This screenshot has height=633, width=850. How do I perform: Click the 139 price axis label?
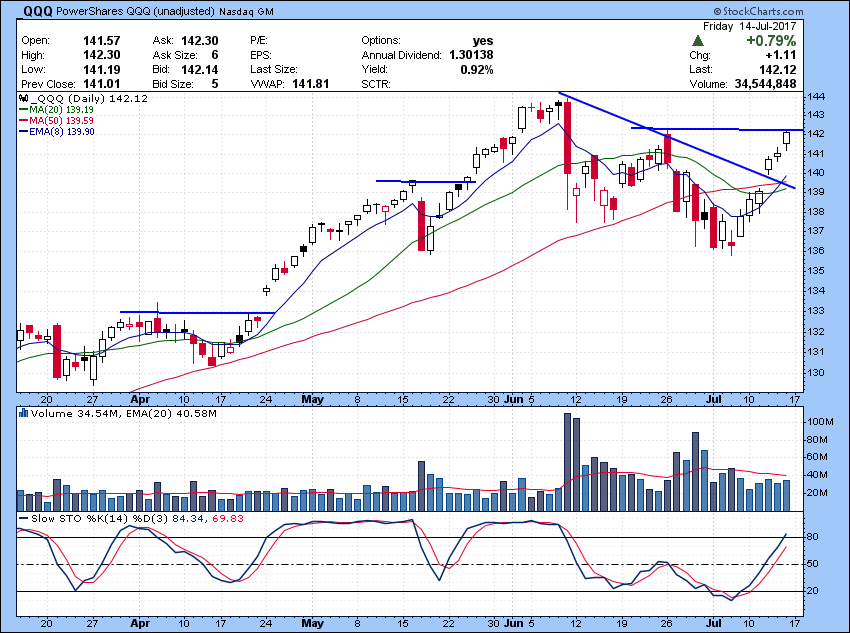click(x=816, y=192)
